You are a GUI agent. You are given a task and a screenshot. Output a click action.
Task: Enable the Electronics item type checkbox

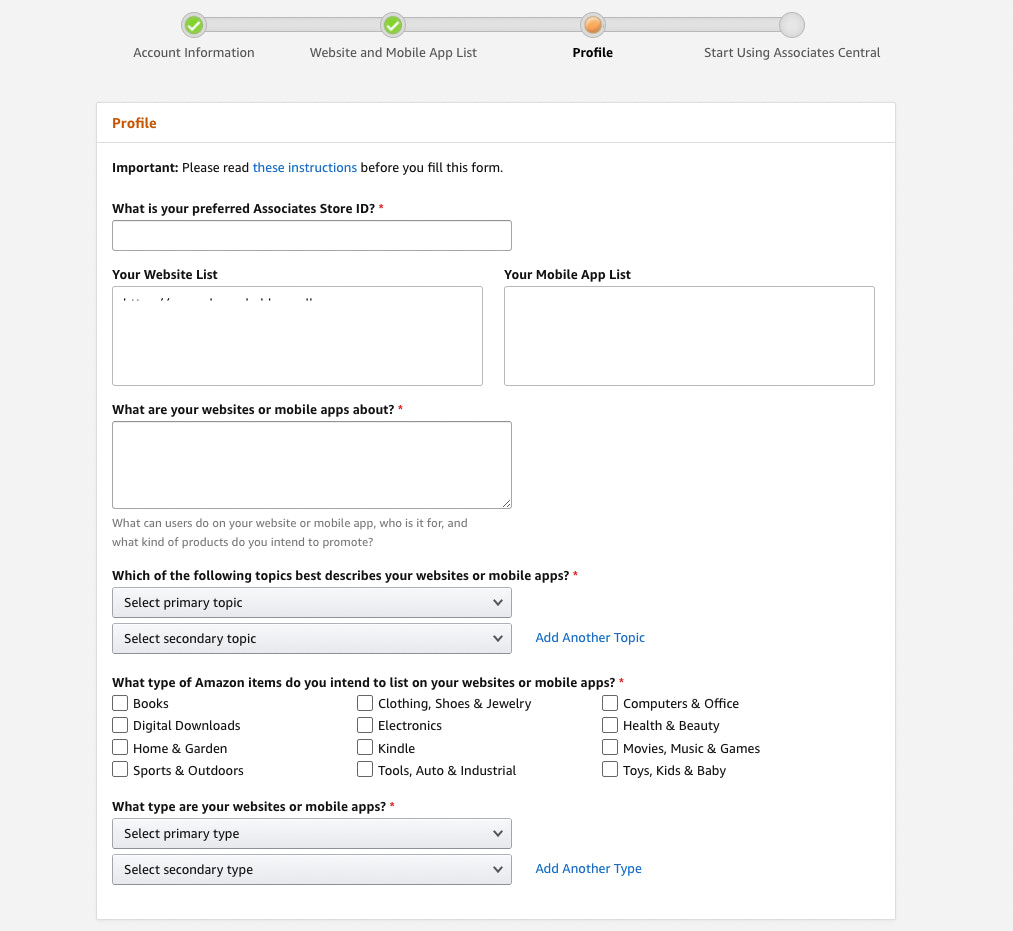click(365, 725)
